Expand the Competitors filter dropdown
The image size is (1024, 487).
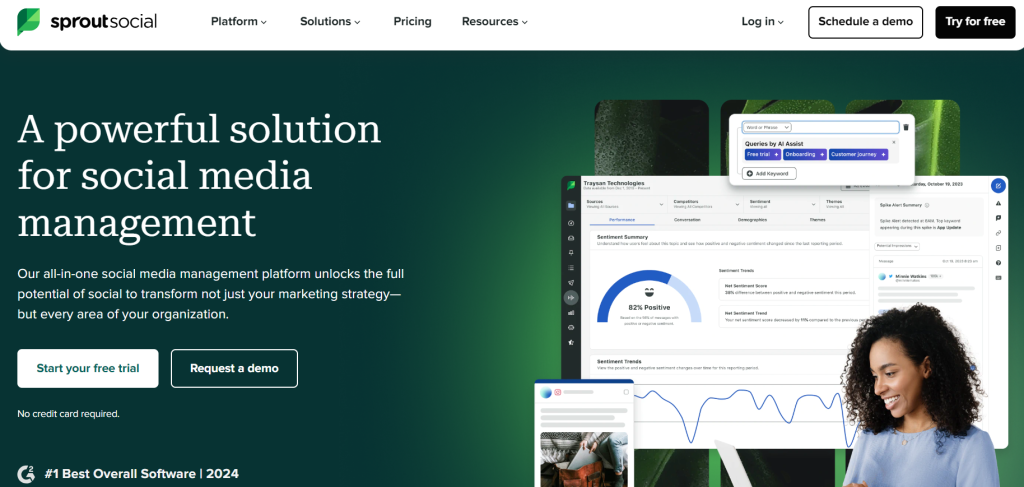coord(707,204)
